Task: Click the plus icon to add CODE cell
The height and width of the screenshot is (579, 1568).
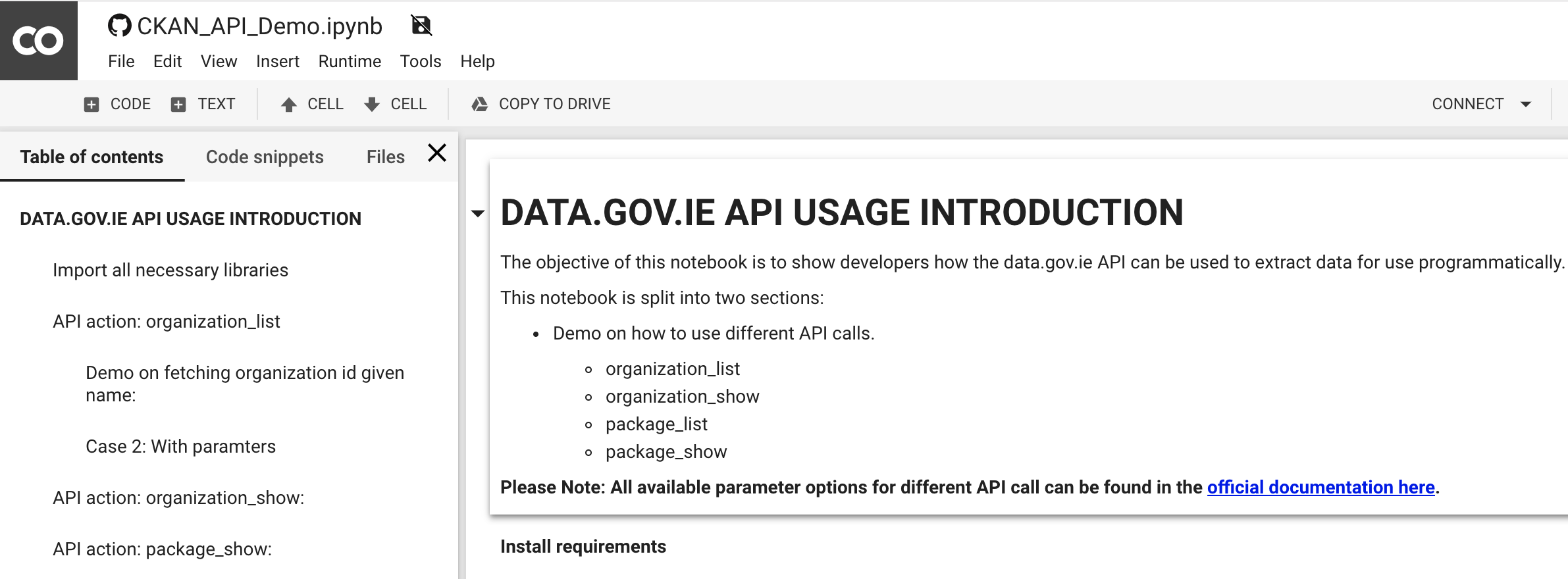Action: (91, 104)
